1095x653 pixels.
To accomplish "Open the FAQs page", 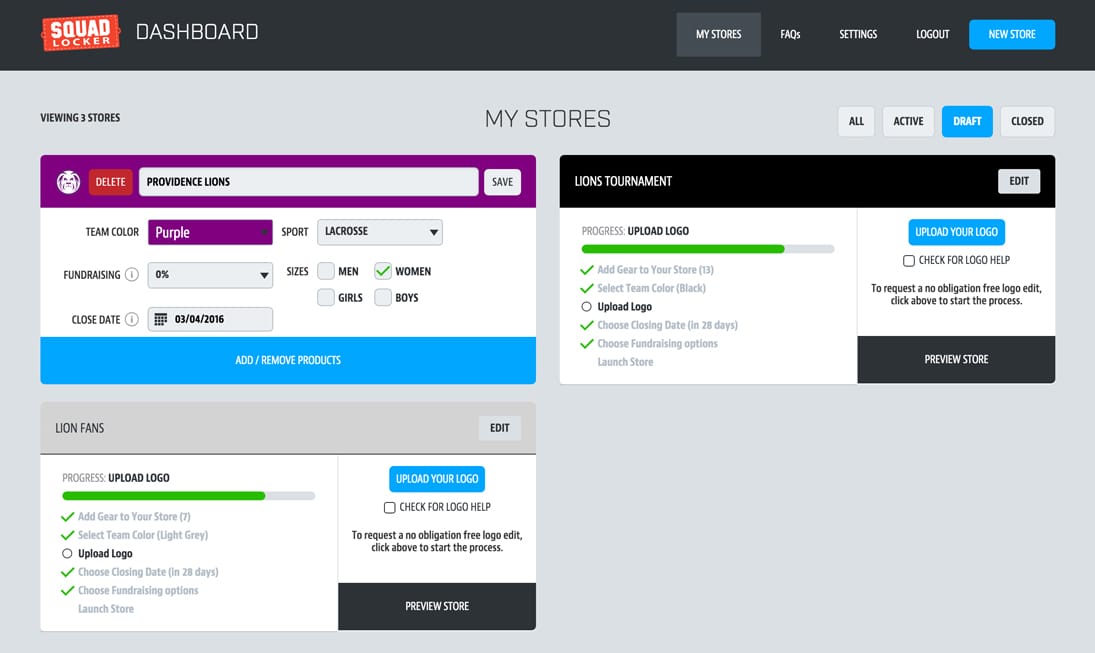I will (790, 34).
